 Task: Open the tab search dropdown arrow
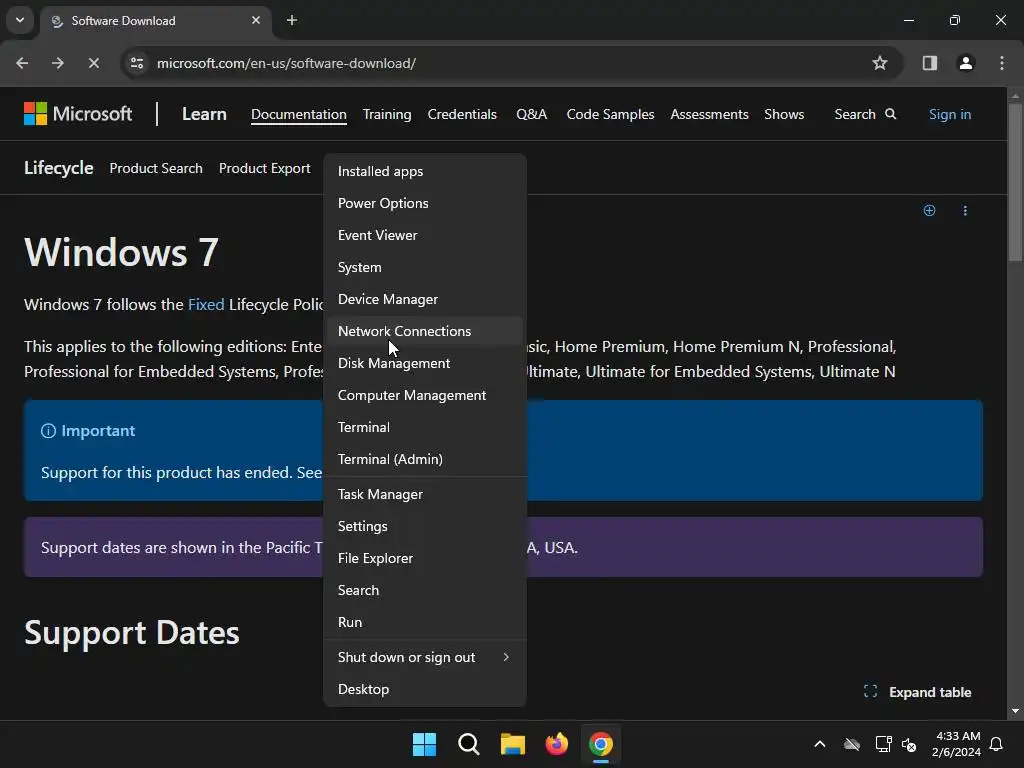(20, 20)
